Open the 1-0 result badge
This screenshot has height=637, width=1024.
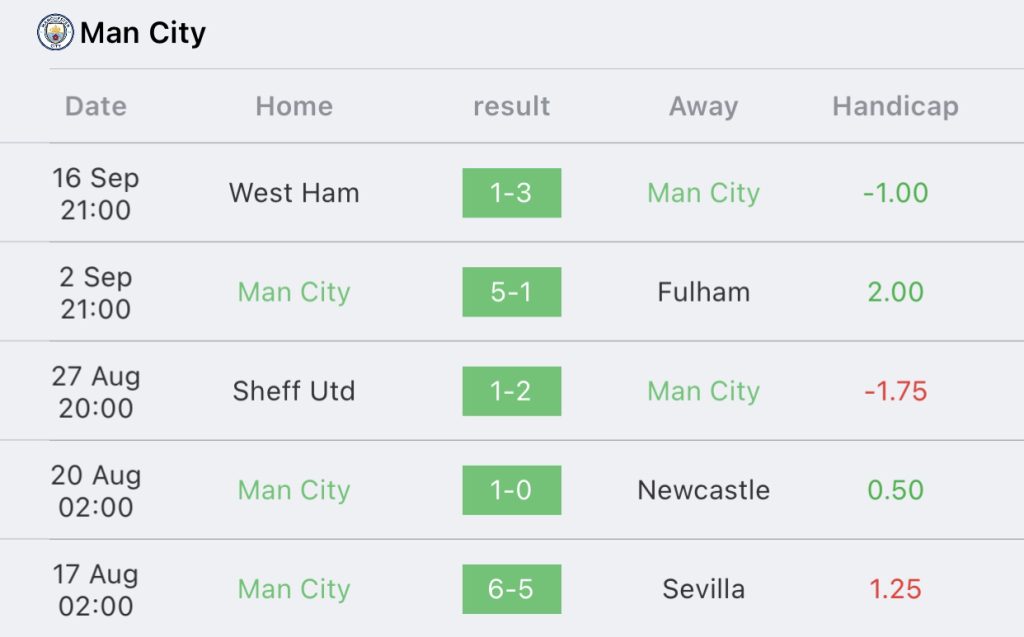511,490
